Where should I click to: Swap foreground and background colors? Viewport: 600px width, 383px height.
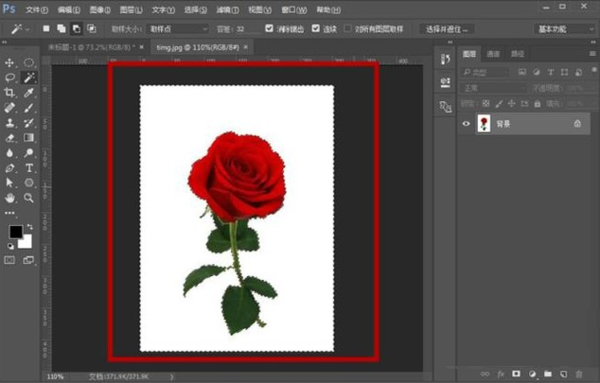(x=30, y=227)
